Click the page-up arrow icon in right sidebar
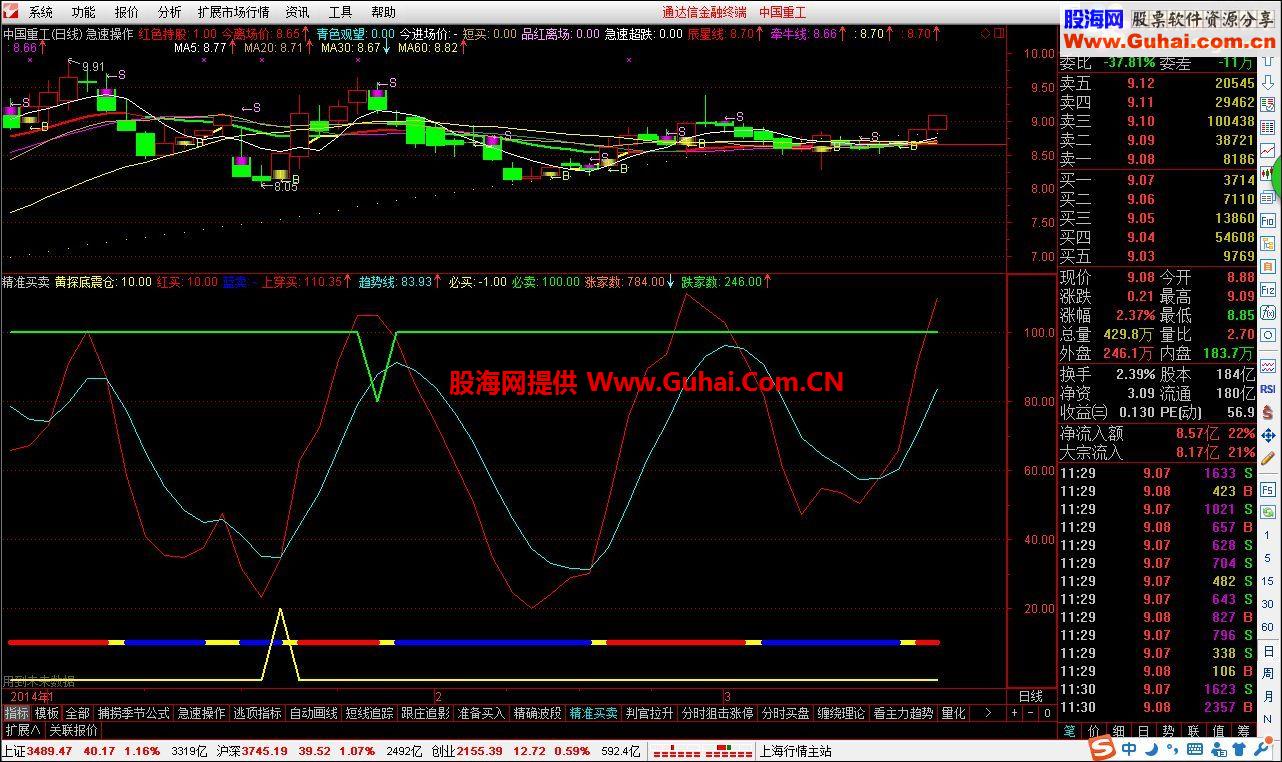The width and height of the screenshot is (1282, 762). point(1267,60)
